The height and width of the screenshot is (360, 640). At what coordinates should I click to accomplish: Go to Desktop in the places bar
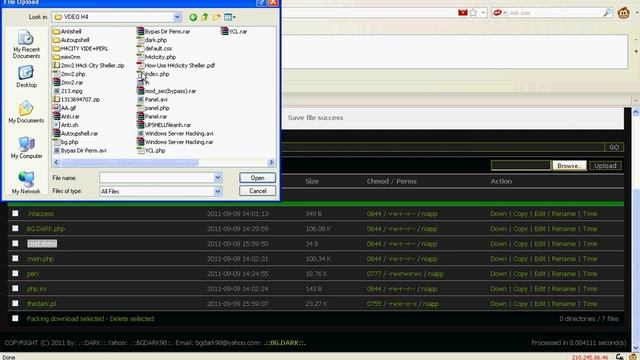pyautogui.click(x=26, y=76)
